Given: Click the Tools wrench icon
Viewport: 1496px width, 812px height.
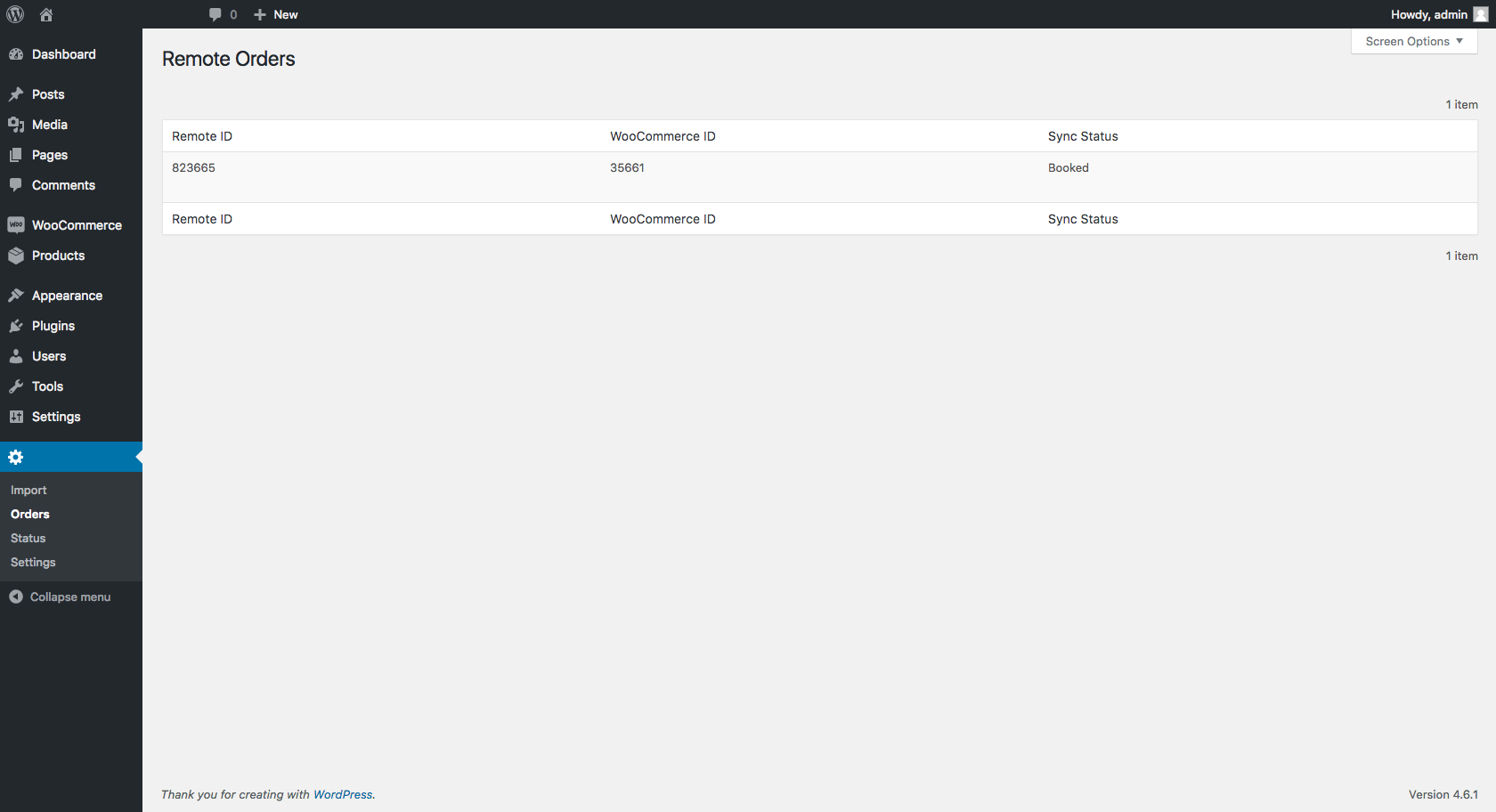Looking at the screenshot, I should click(x=16, y=386).
